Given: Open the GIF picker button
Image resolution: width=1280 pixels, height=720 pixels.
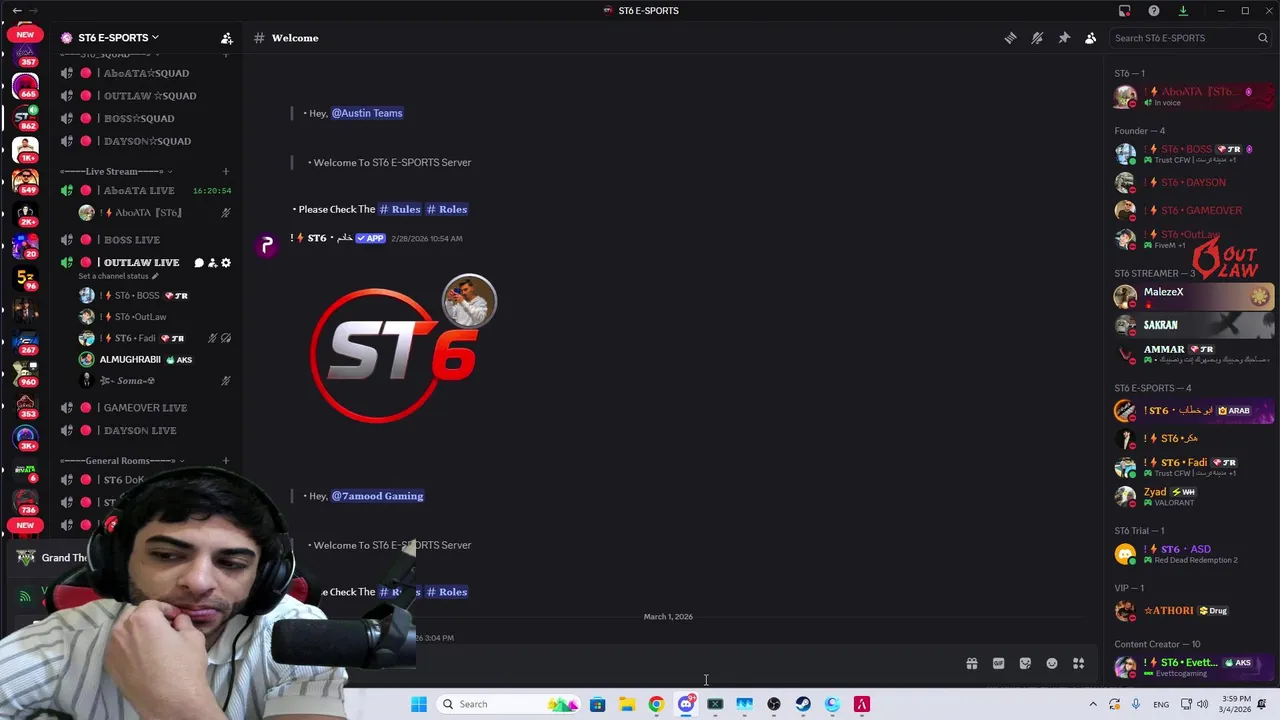Looking at the screenshot, I should (x=998, y=663).
